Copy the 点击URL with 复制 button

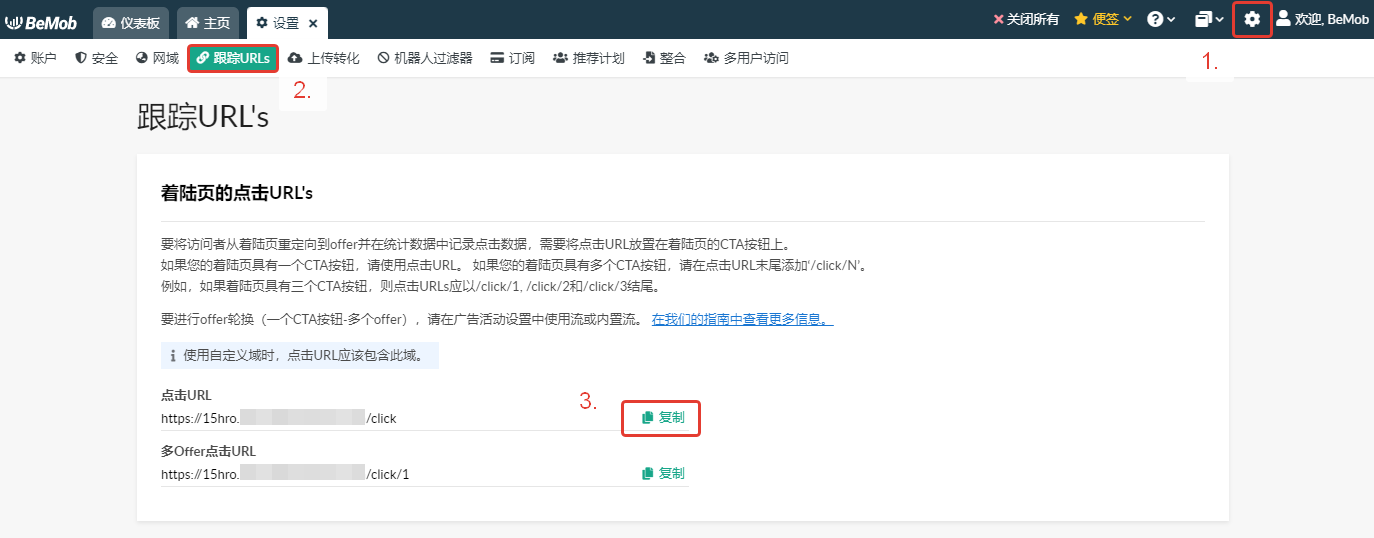663,417
